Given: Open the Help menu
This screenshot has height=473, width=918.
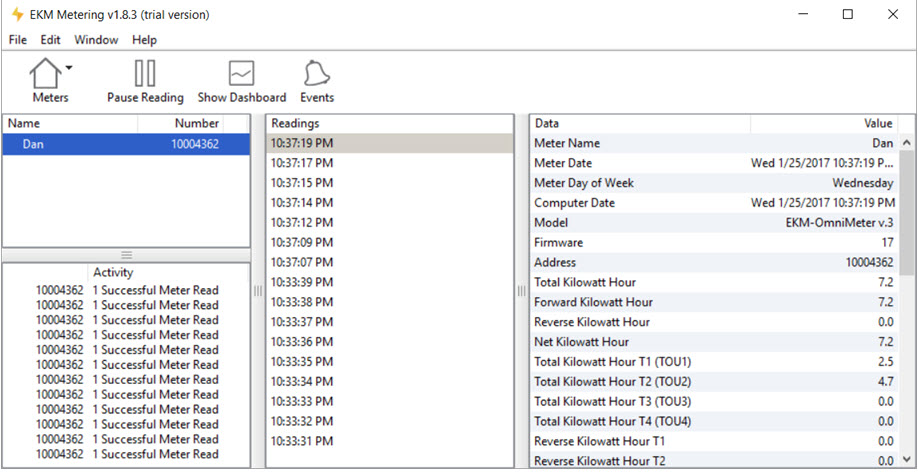Looking at the screenshot, I should pyautogui.click(x=145, y=40).
